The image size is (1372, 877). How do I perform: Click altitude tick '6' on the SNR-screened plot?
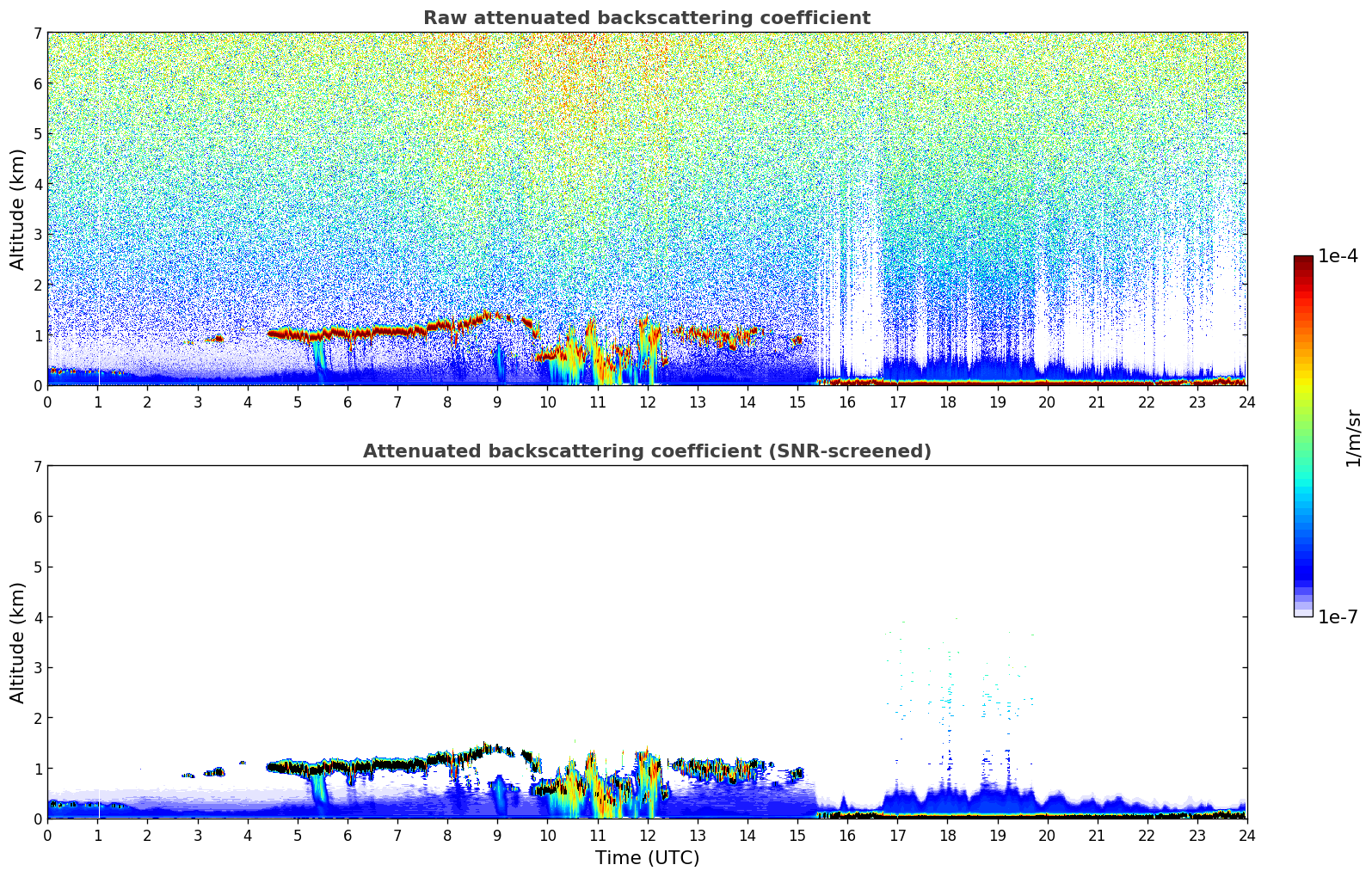37,517
